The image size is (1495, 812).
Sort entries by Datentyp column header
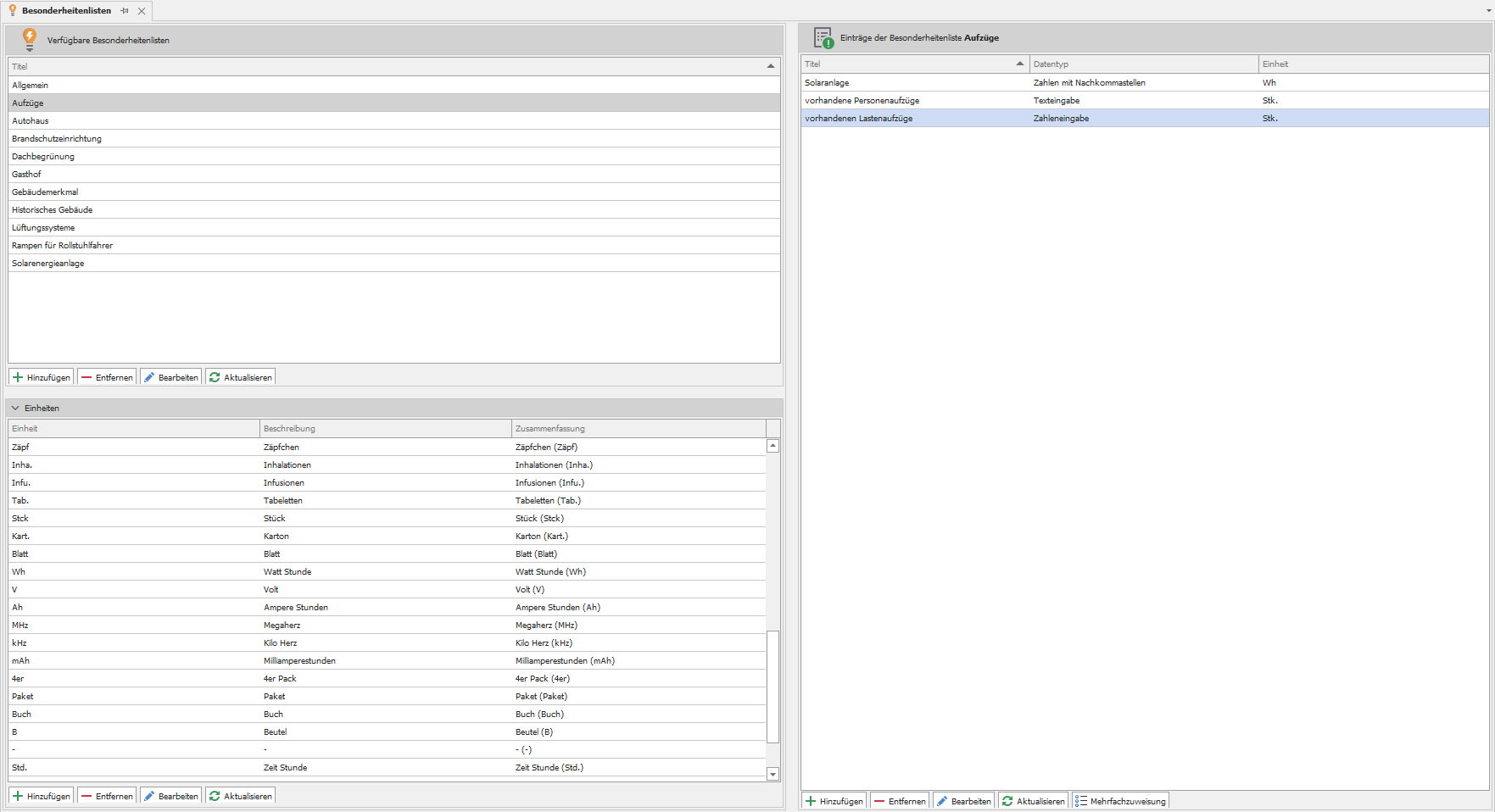[1142, 64]
